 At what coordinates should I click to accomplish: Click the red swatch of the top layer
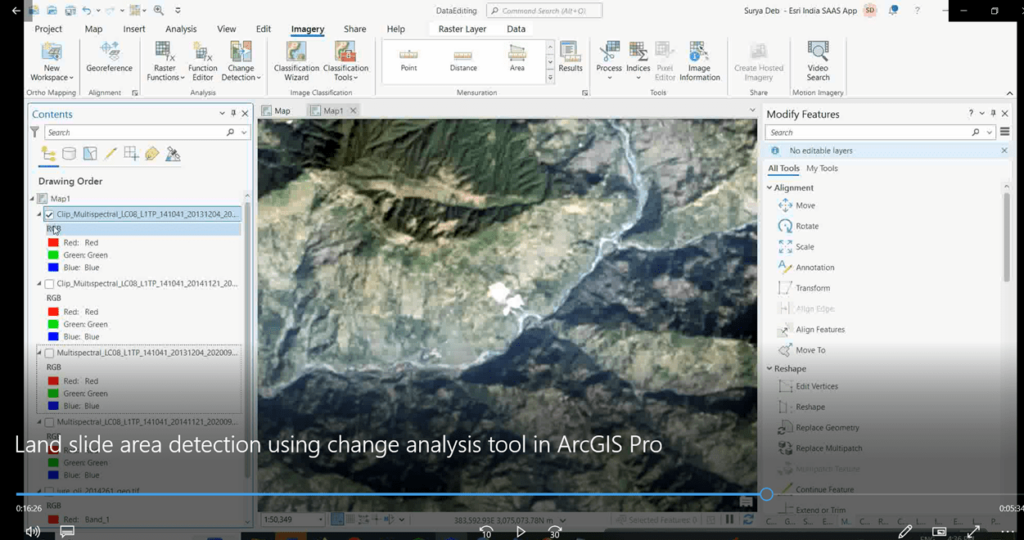click(x=53, y=243)
